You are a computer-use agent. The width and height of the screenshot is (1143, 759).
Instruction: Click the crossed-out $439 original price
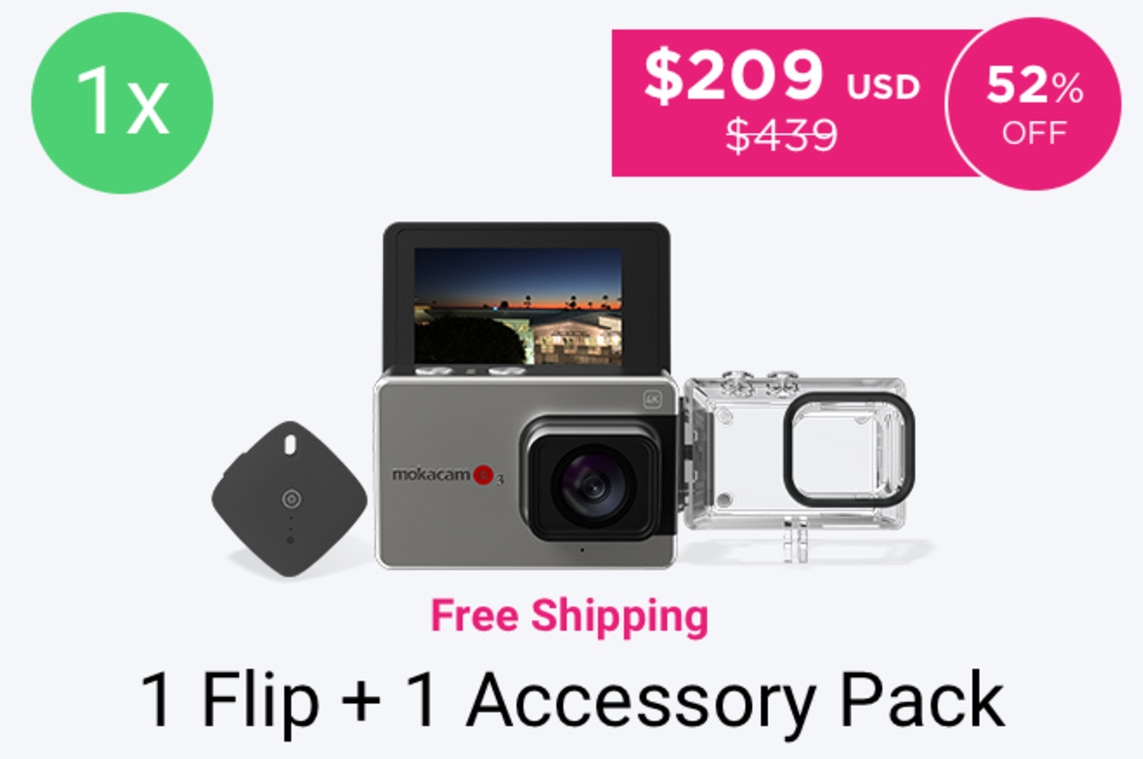pyautogui.click(x=782, y=135)
